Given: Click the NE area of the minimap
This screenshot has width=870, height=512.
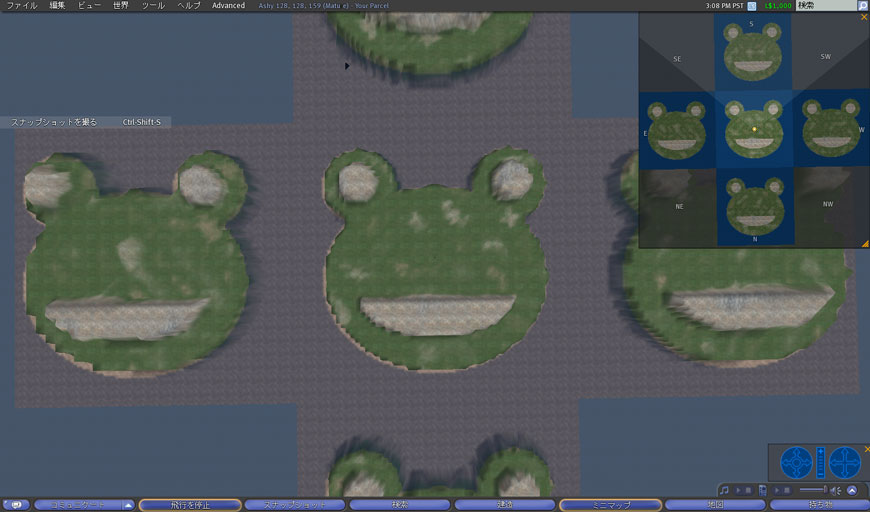Looking at the screenshot, I should tap(679, 206).
